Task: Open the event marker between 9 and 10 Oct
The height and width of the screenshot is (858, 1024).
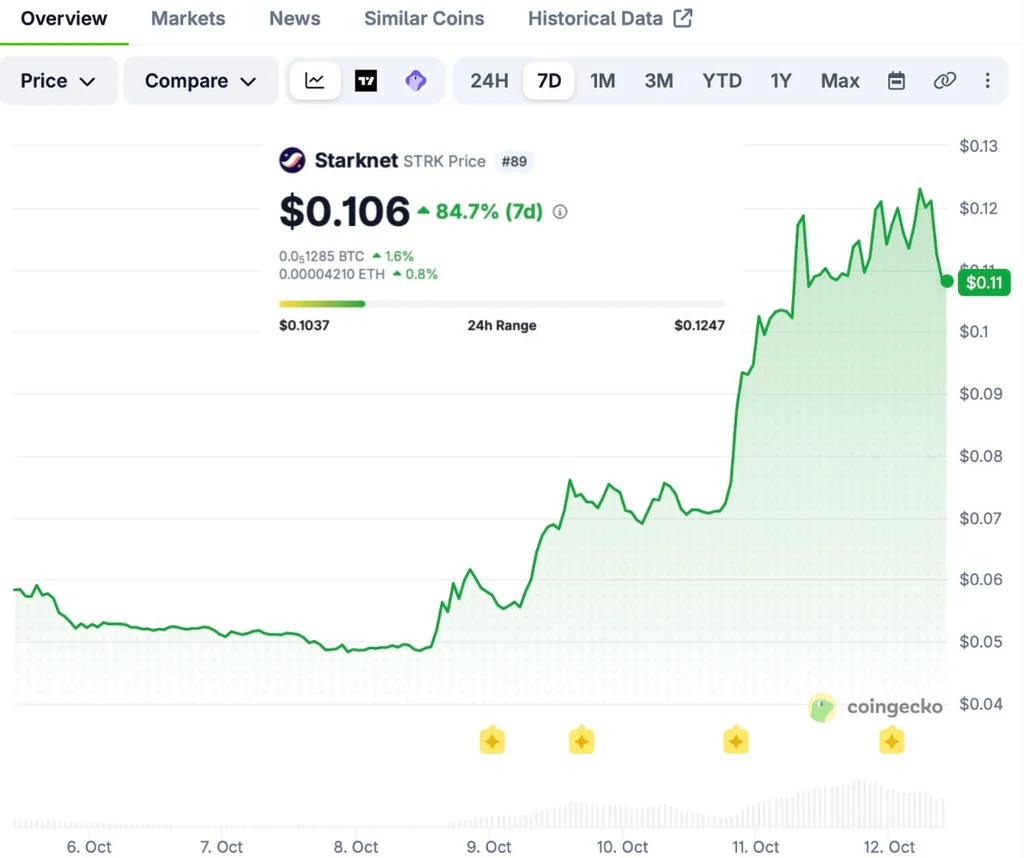Action: (x=581, y=740)
